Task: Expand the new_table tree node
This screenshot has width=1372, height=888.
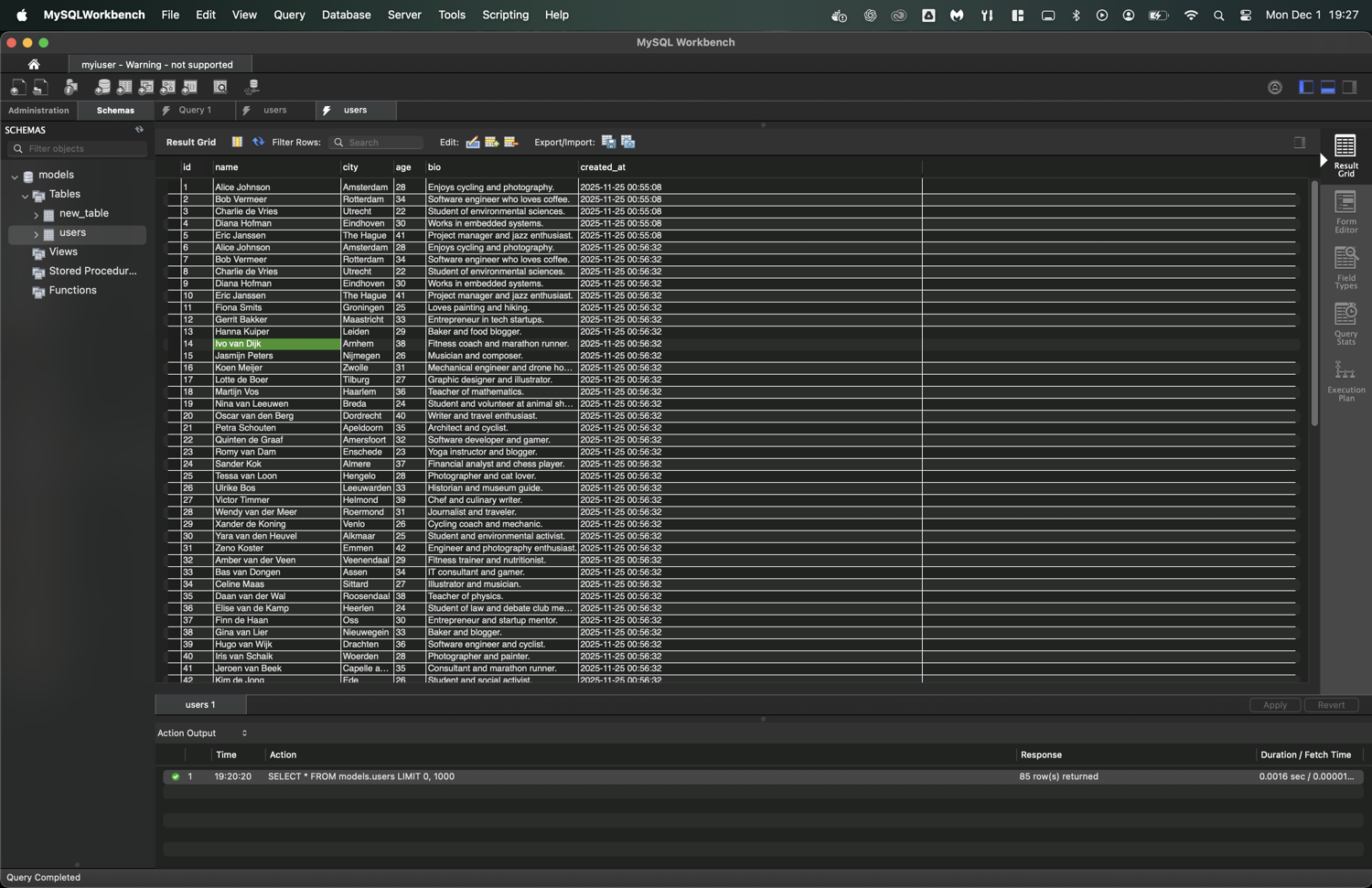Action: point(36,214)
